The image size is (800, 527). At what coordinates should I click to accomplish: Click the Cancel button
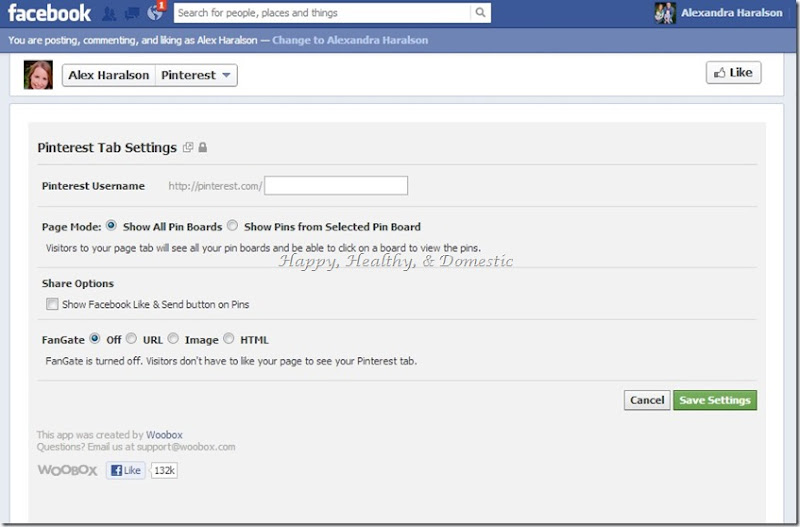tap(647, 400)
